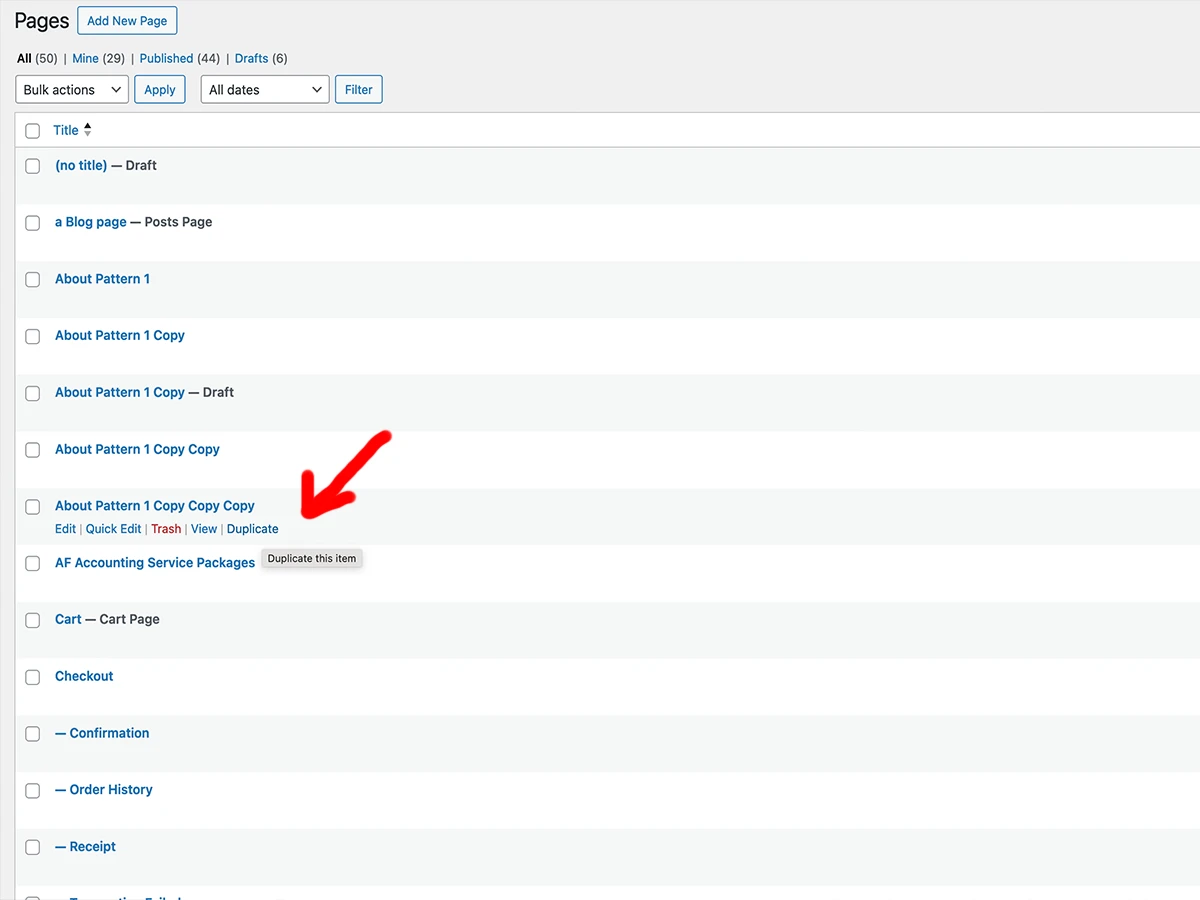Click the View row action link
1200x900 pixels.
click(x=204, y=529)
